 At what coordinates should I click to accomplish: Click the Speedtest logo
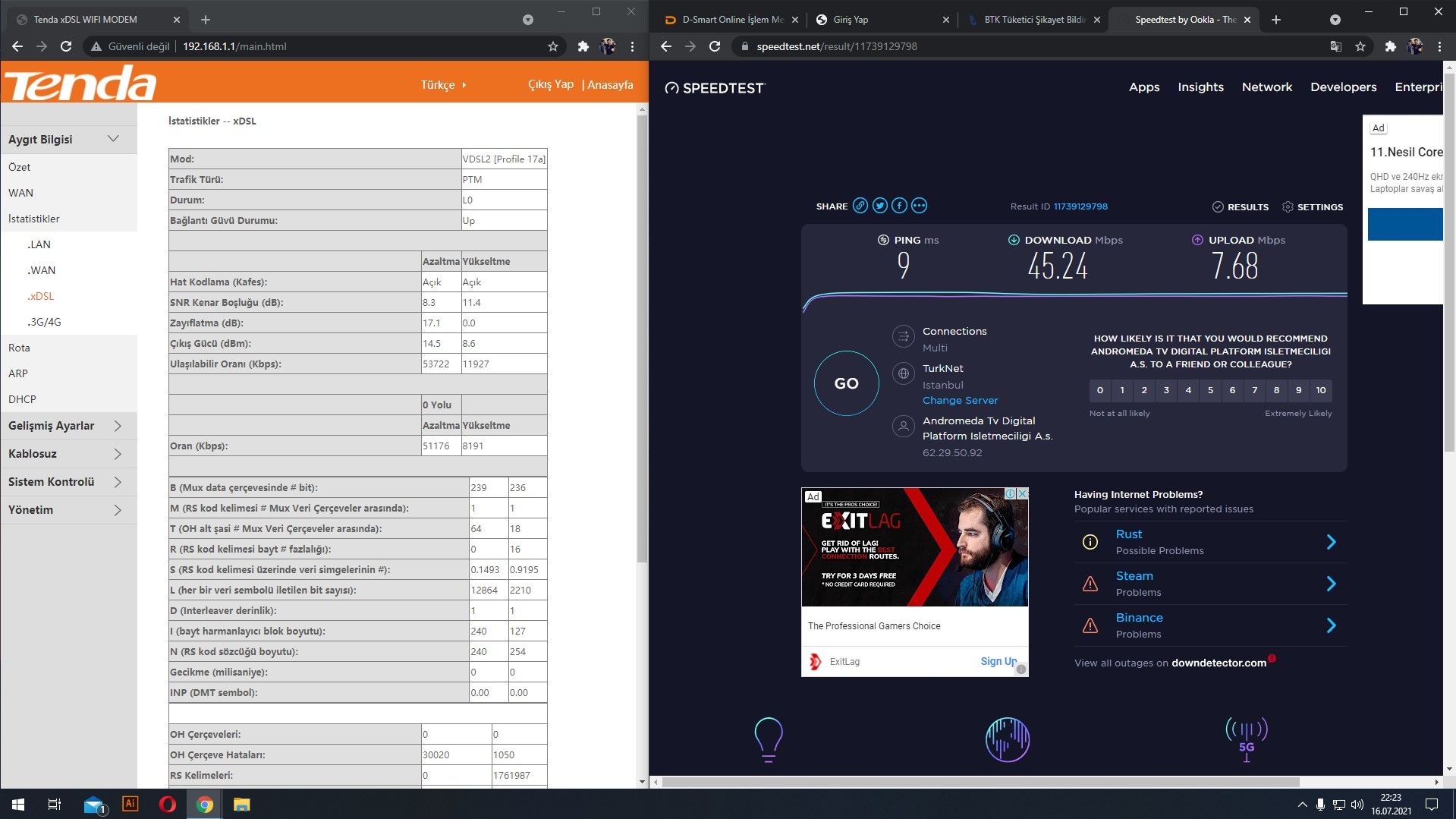[715, 88]
